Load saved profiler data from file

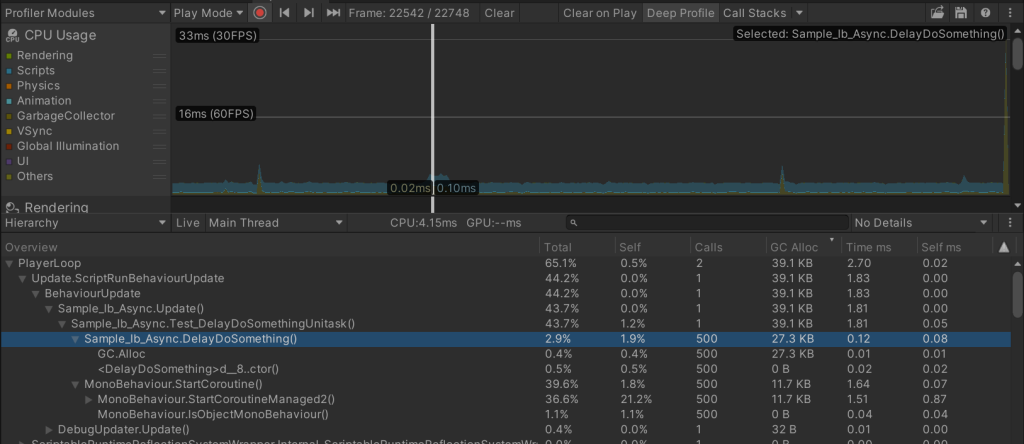coord(937,13)
